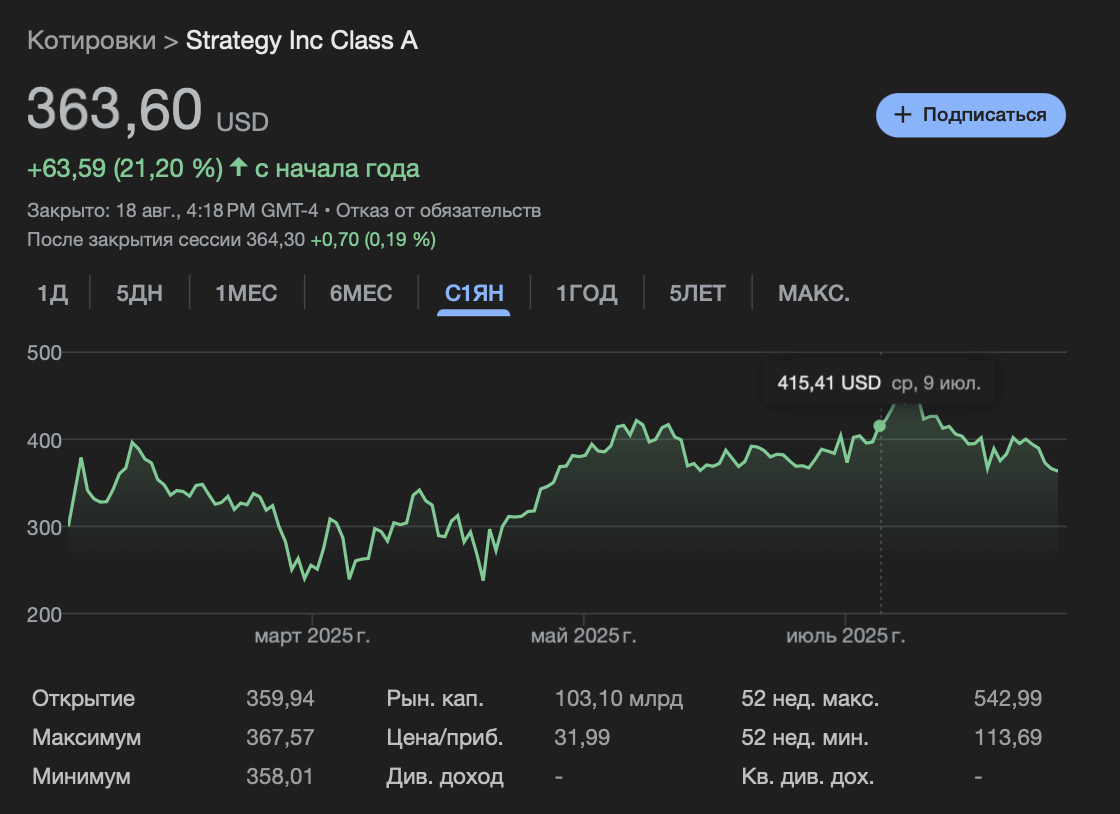The height and width of the screenshot is (814, 1120).
Task: Open the МАКС. range tab
Action: [x=814, y=293]
